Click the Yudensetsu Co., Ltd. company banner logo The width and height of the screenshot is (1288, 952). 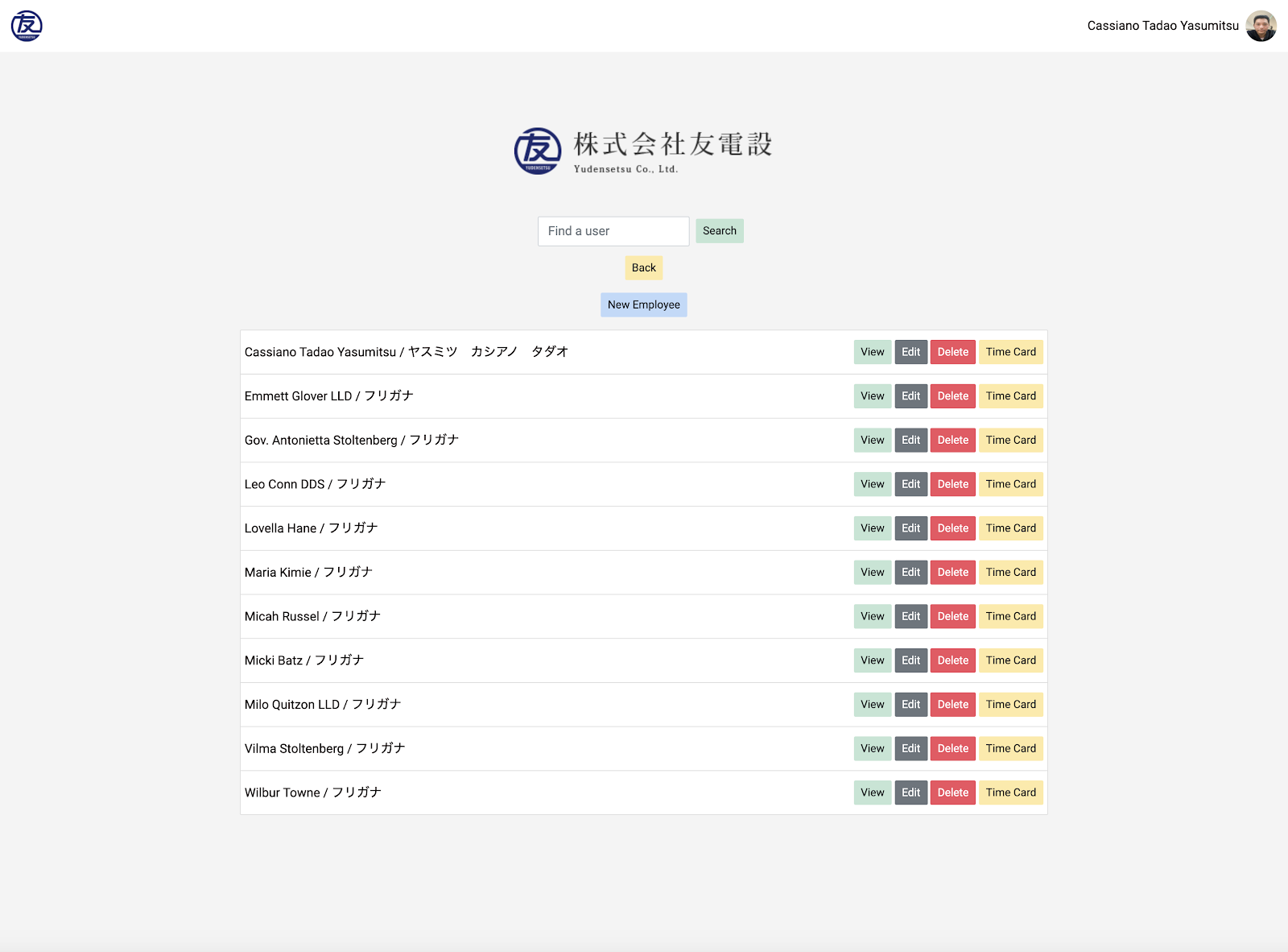pos(643,151)
